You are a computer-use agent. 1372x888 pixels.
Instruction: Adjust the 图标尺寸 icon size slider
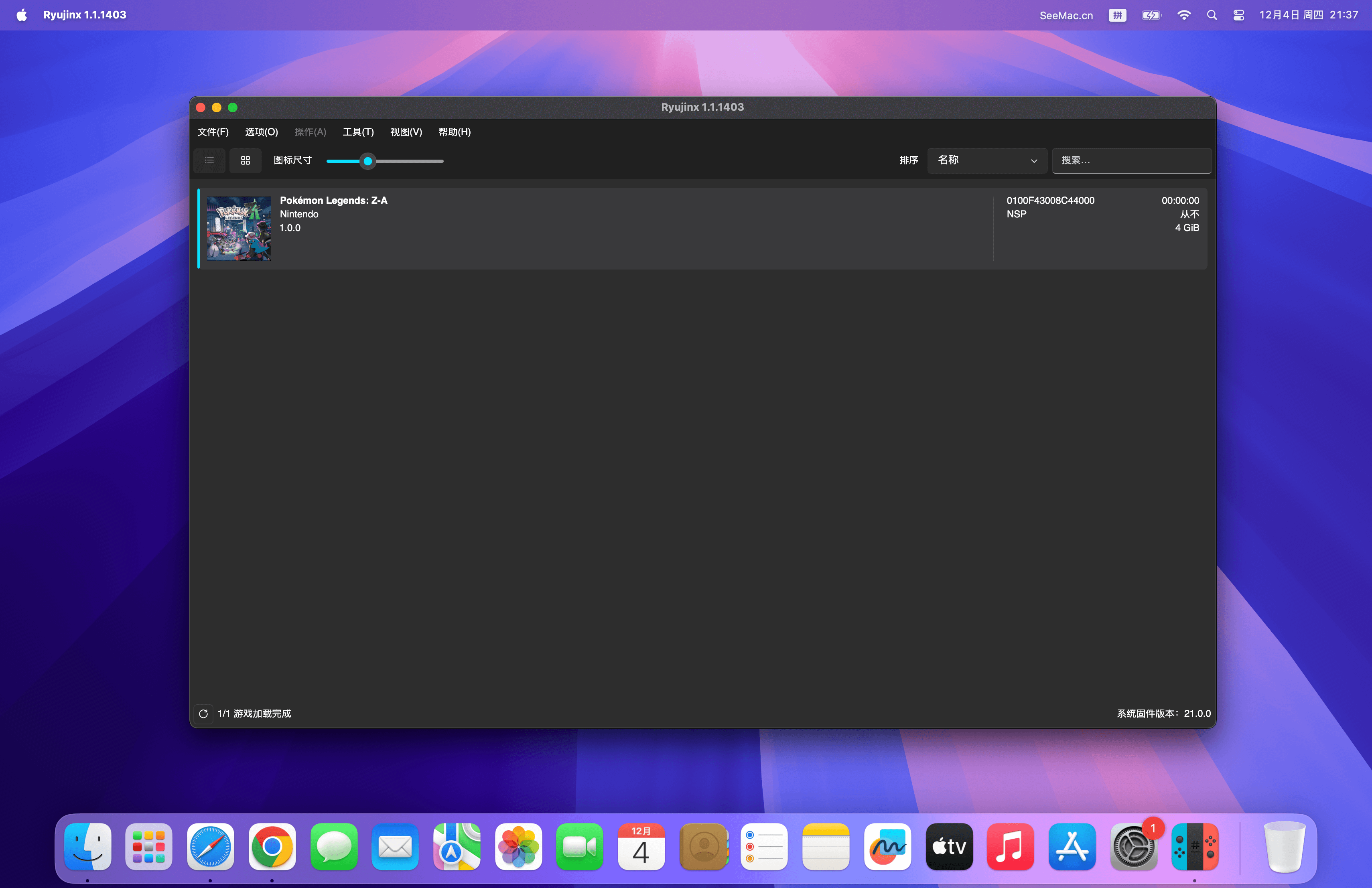click(x=368, y=161)
